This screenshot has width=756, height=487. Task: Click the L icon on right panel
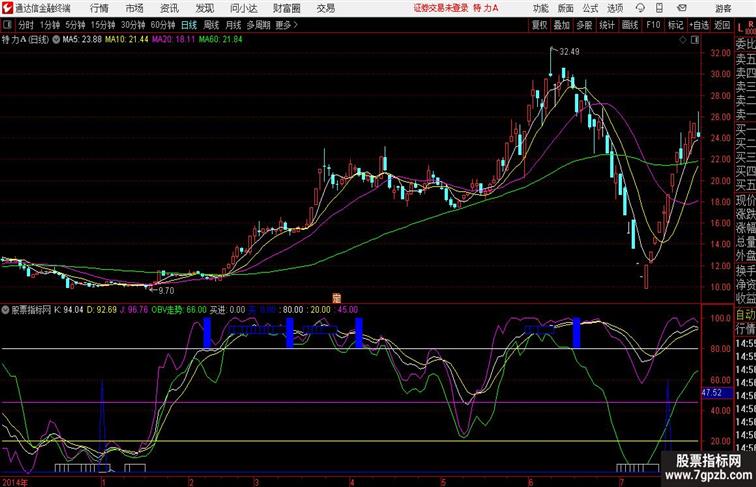pyautogui.click(x=741, y=28)
